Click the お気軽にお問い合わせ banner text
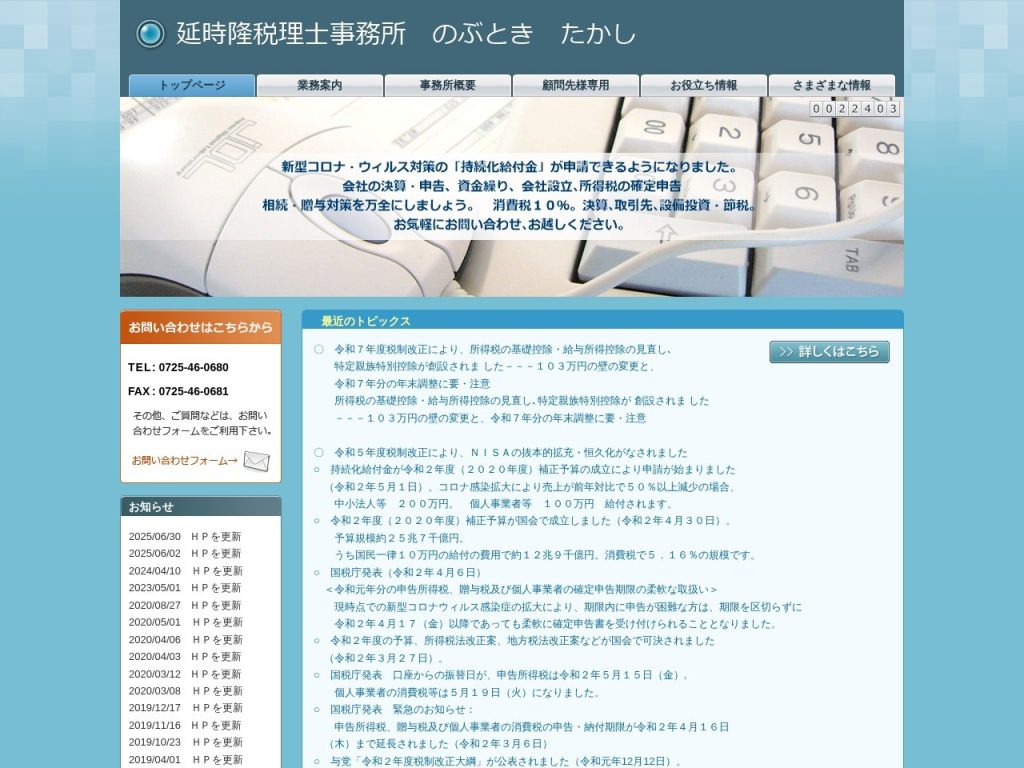The height and width of the screenshot is (768, 1024). 509,225
